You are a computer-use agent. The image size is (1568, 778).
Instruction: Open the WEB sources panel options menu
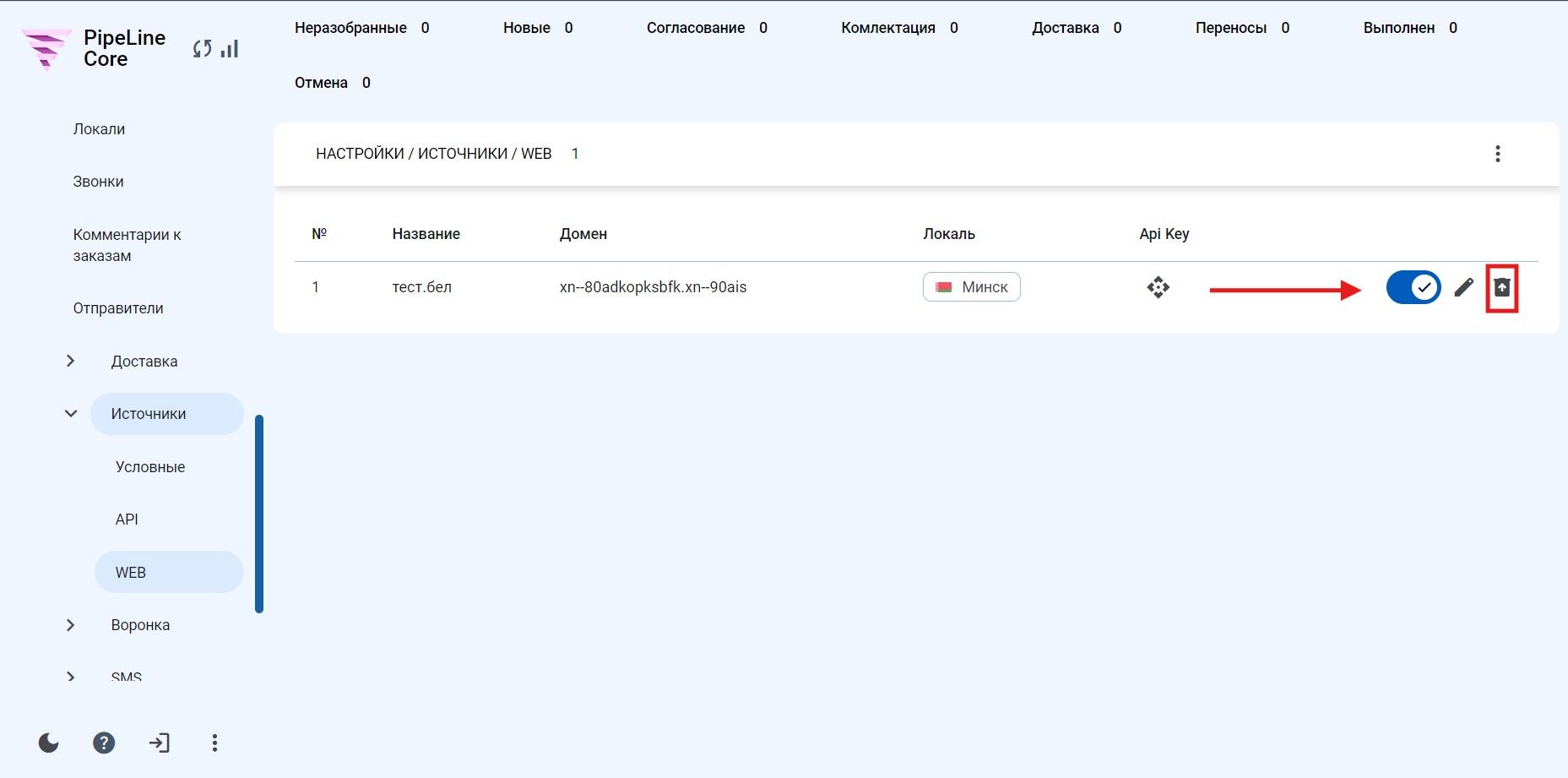pyautogui.click(x=1498, y=154)
